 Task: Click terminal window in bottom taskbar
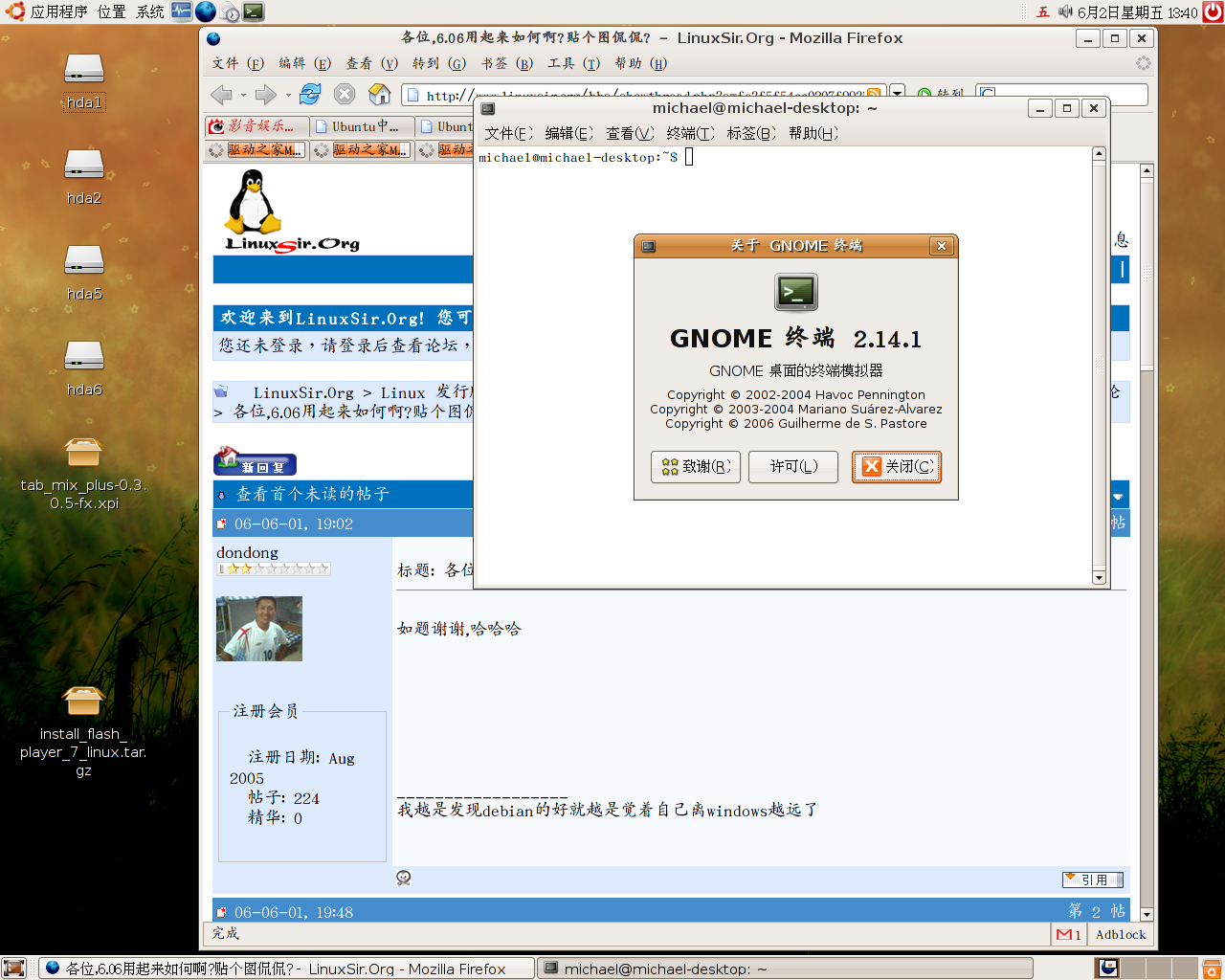pos(785,969)
